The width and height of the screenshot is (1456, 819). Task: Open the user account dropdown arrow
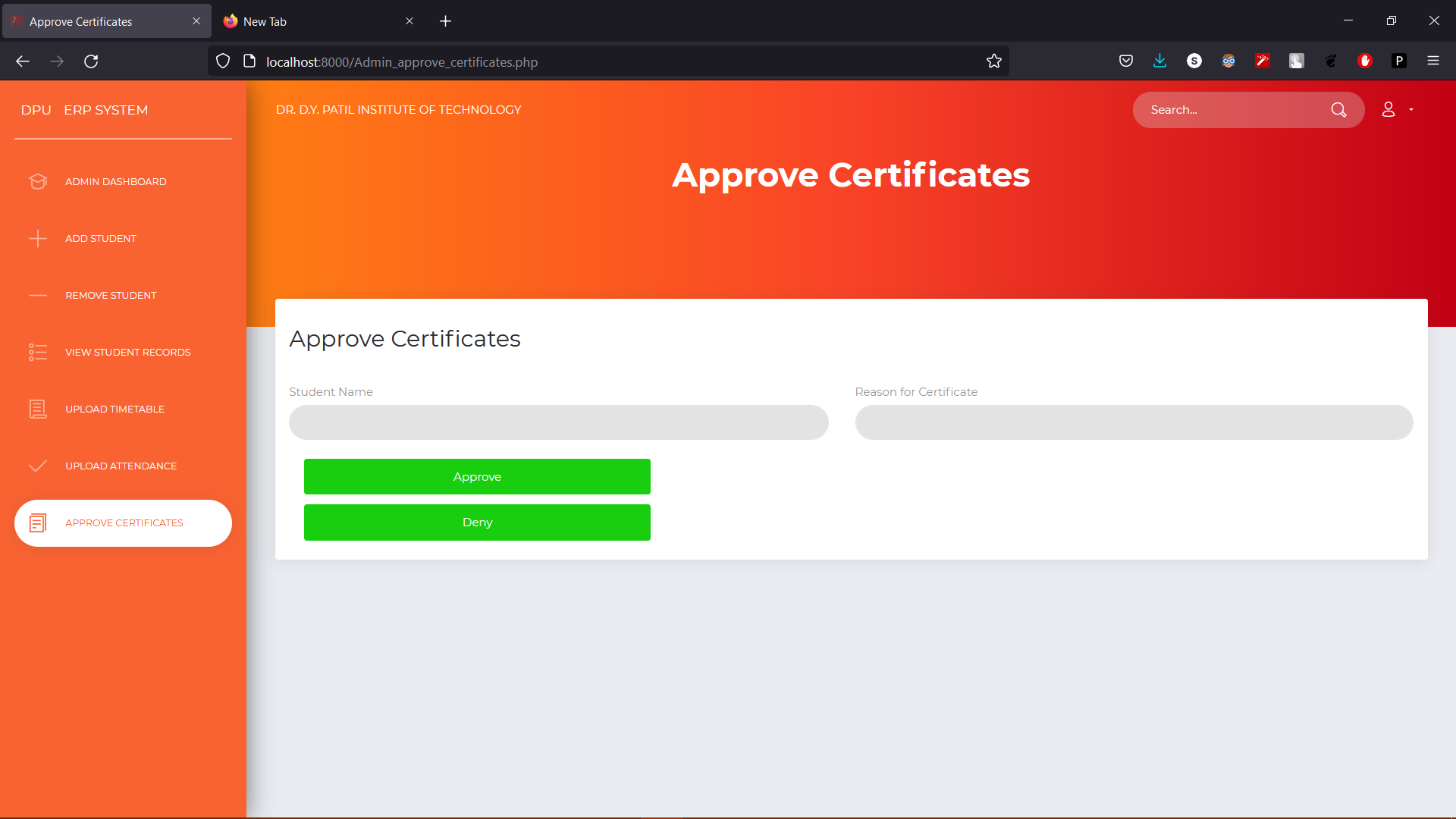point(1411,110)
